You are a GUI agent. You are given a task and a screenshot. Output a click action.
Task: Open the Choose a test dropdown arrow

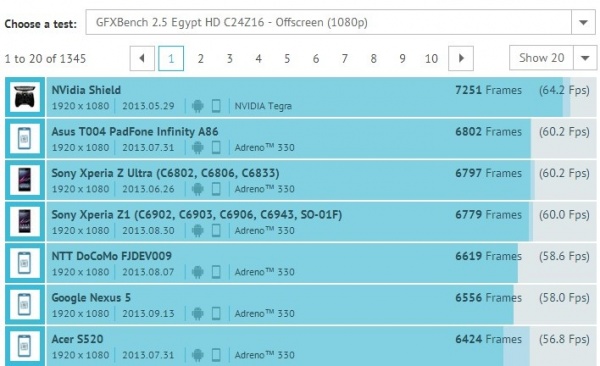(x=583, y=23)
